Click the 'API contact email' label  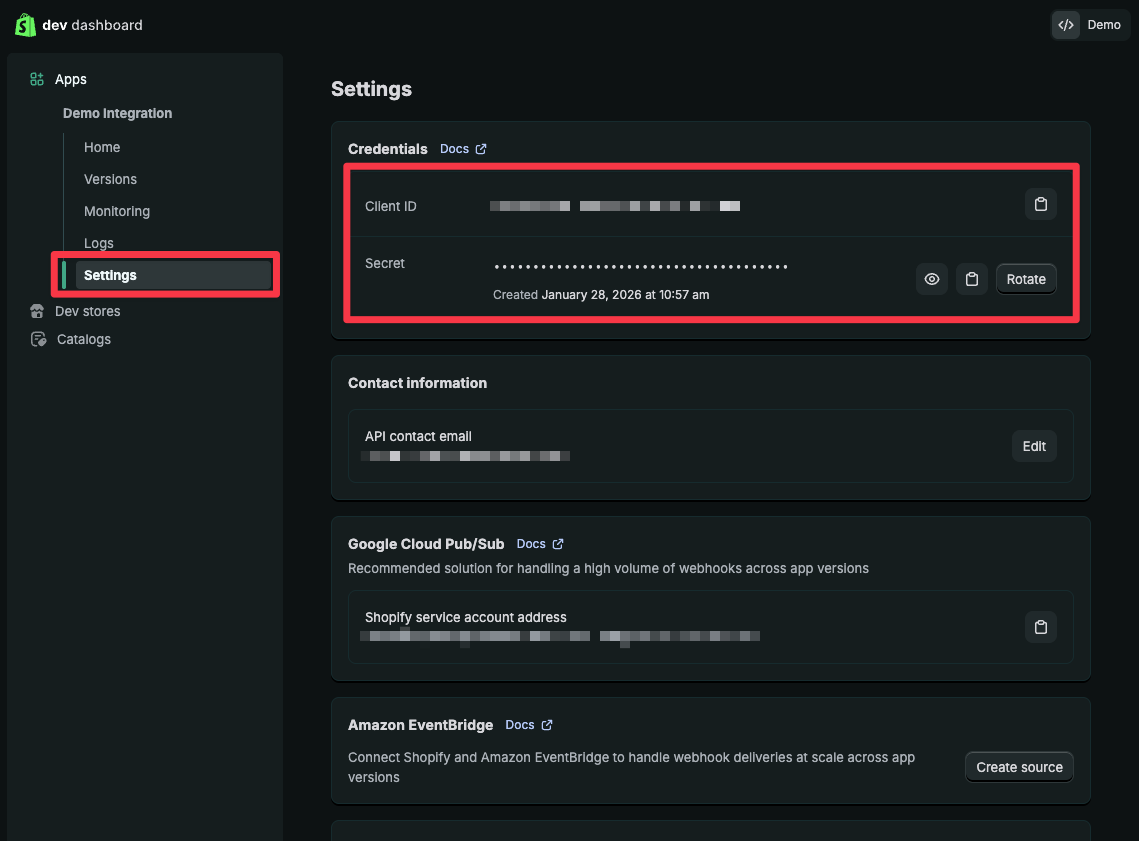(x=418, y=436)
